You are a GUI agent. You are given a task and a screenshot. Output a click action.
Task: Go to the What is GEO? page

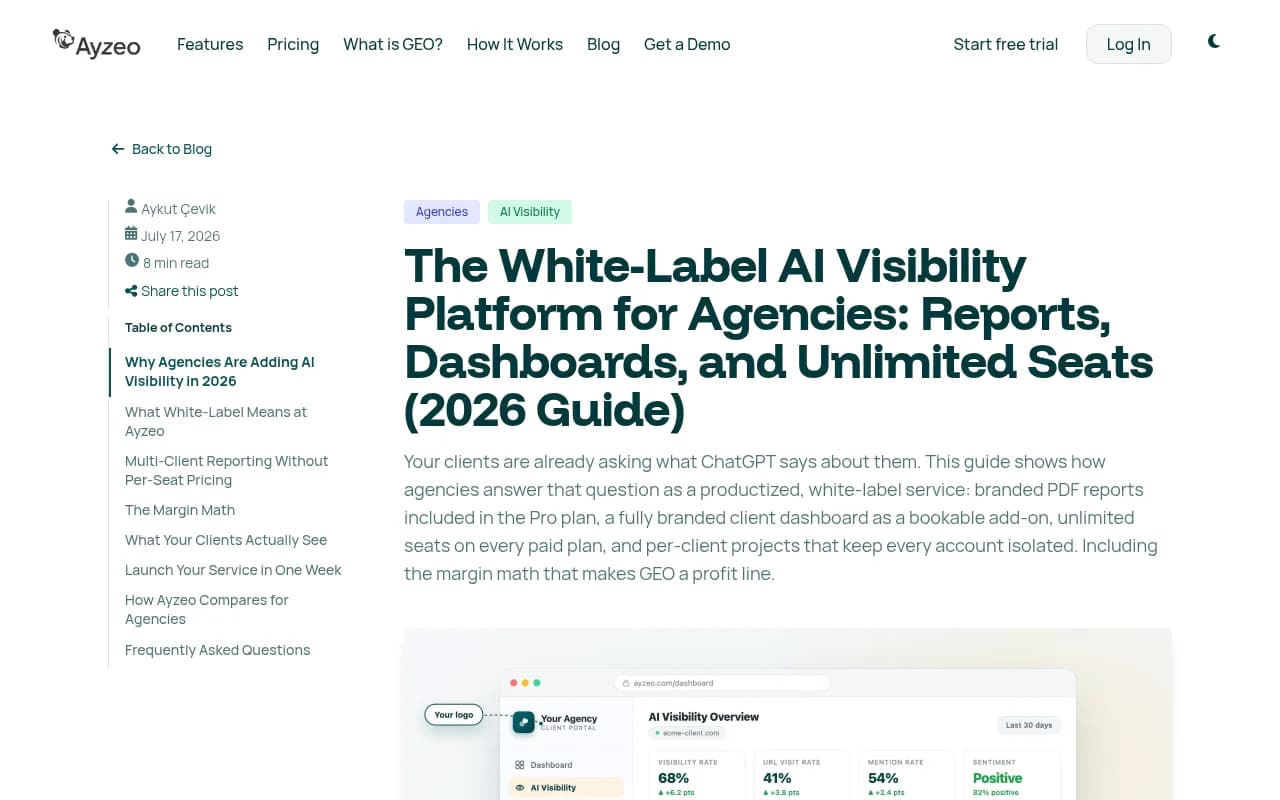393,44
